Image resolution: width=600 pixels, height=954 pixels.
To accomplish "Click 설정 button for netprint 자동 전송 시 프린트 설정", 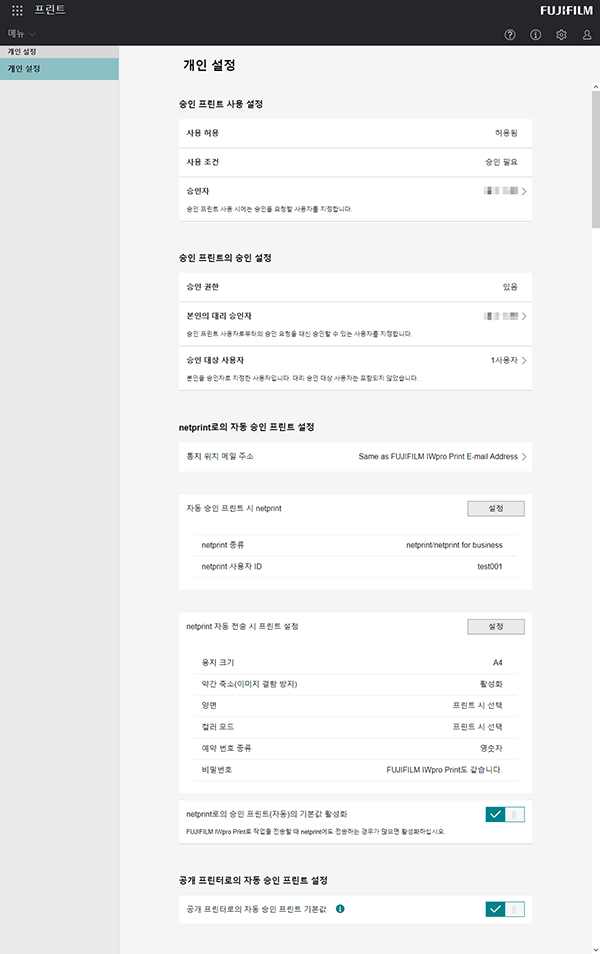I will pyautogui.click(x=495, y=626).
